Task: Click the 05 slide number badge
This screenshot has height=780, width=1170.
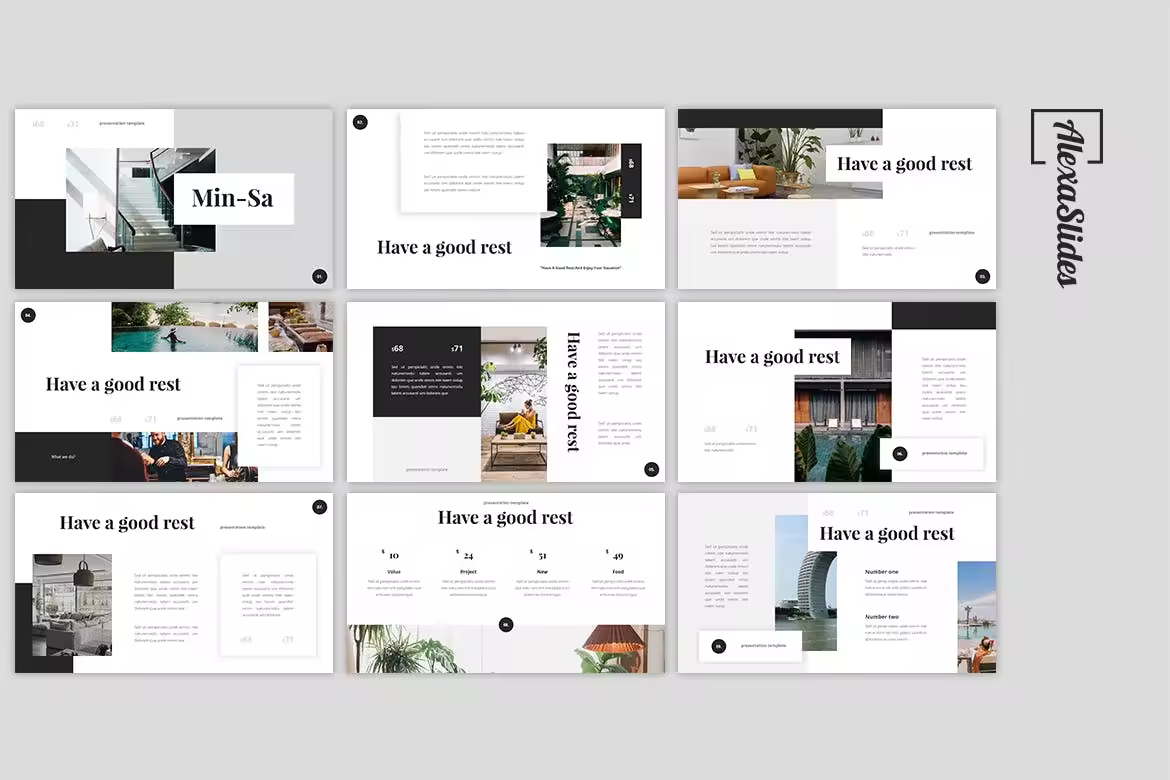Action: pyautogui.click(x=651, y=469)
